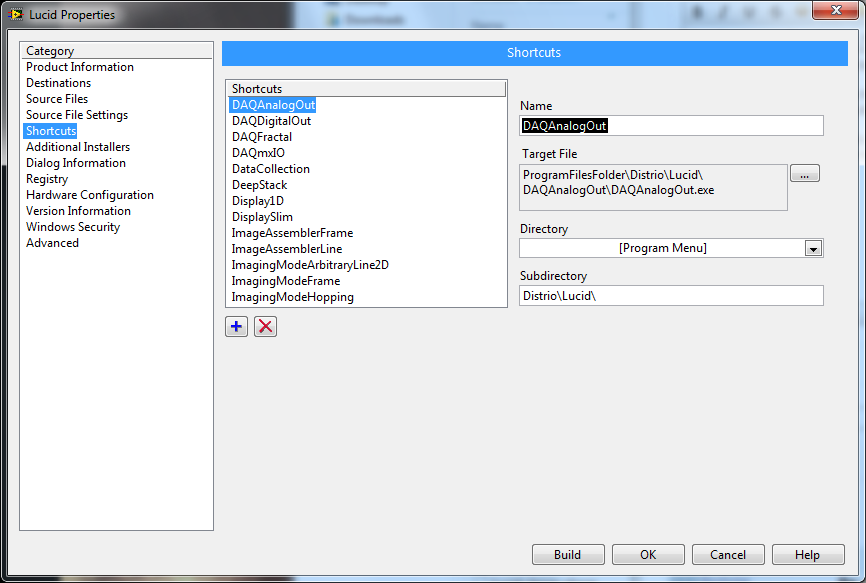The height and width of the screenshot is (583, 866).
Task: Click the LabVIEW icon in title bar
Action: (x=15, y=14)
